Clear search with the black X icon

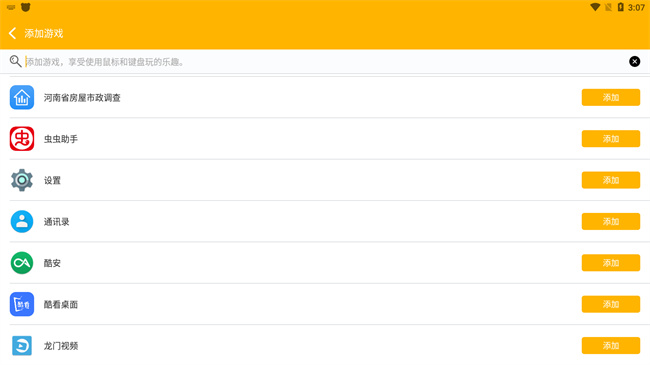point(634,61)
